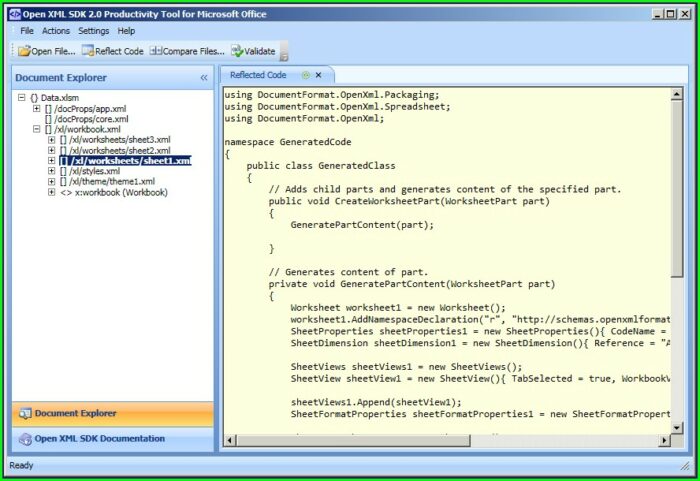Select /docProps/core.xml tree item
Screen dimensions: 700x481
coord(87,119)
